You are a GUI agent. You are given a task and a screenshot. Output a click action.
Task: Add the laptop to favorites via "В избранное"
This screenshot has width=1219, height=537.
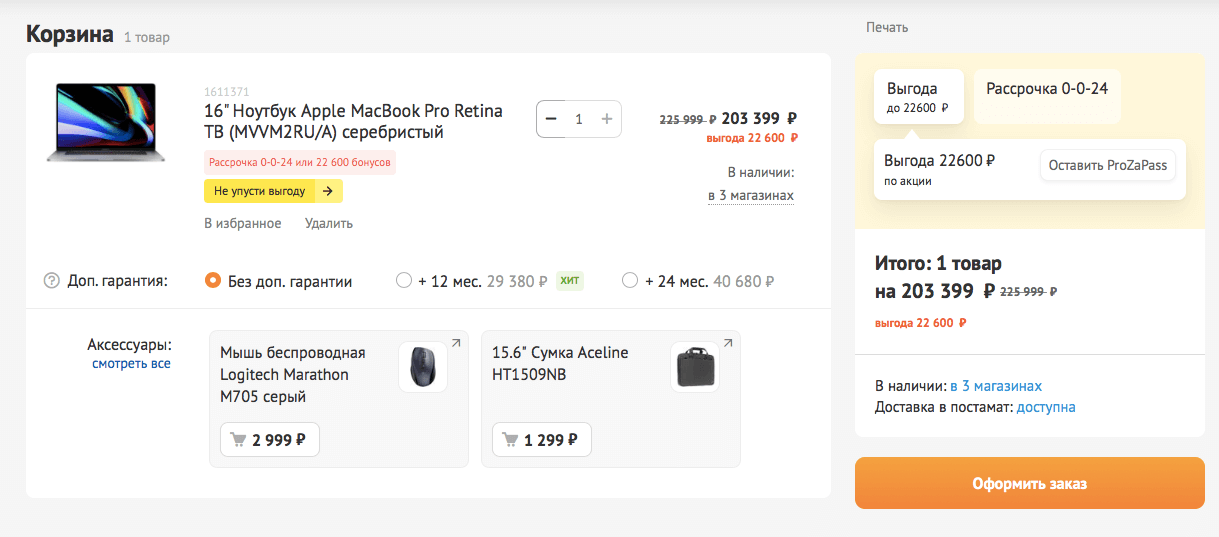(243, 224)
